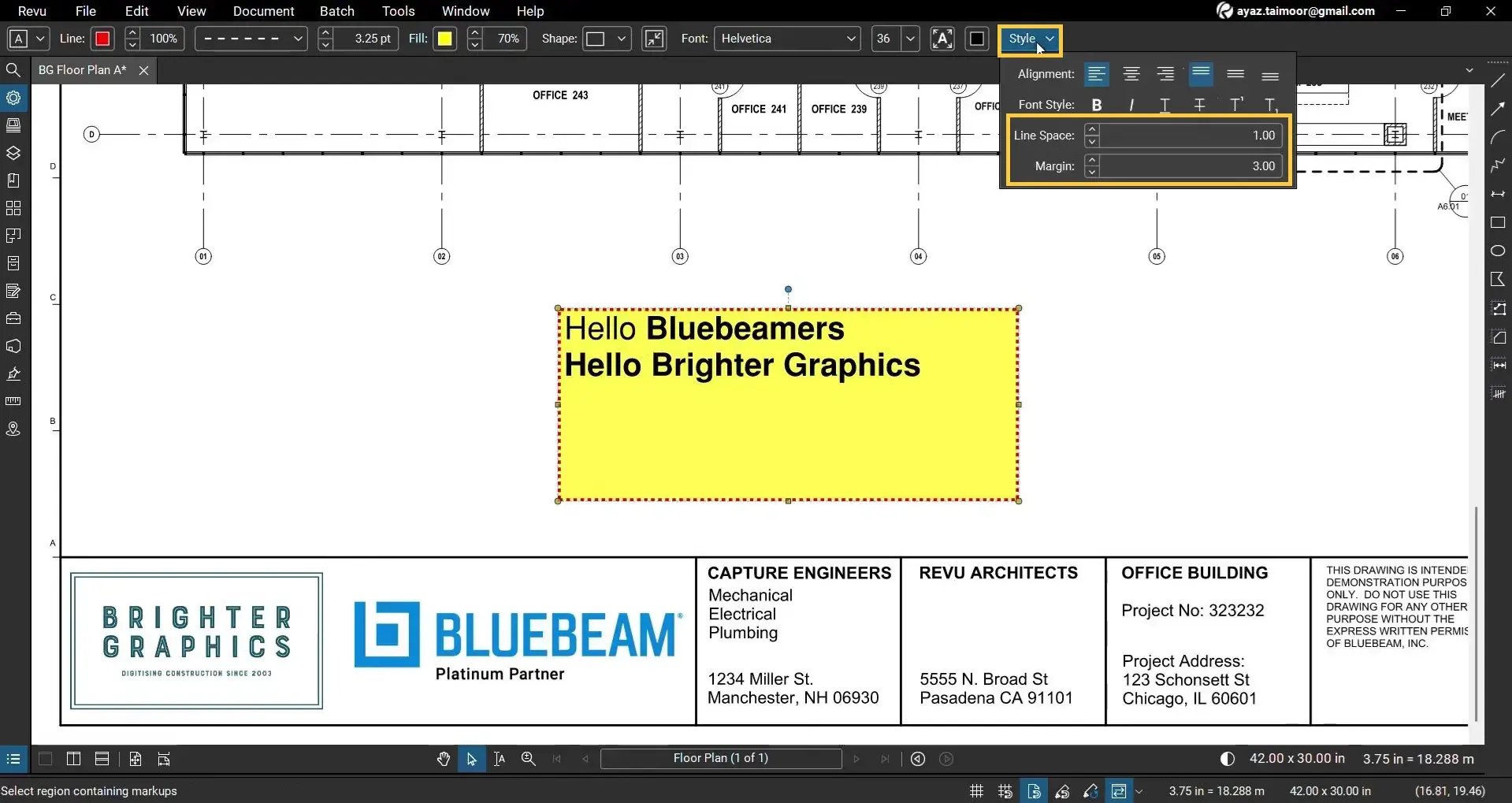Toggle Bold font style
This screenshot has width=1512, height=803.
pyautogui.click(x=1097, y=103)
